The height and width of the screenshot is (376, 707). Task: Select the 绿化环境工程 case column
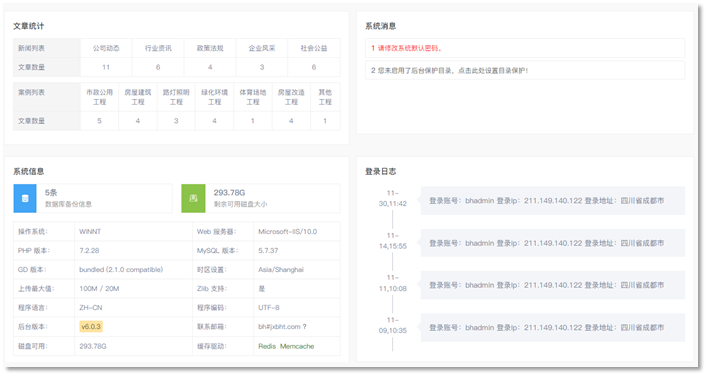tap(214, 97)
